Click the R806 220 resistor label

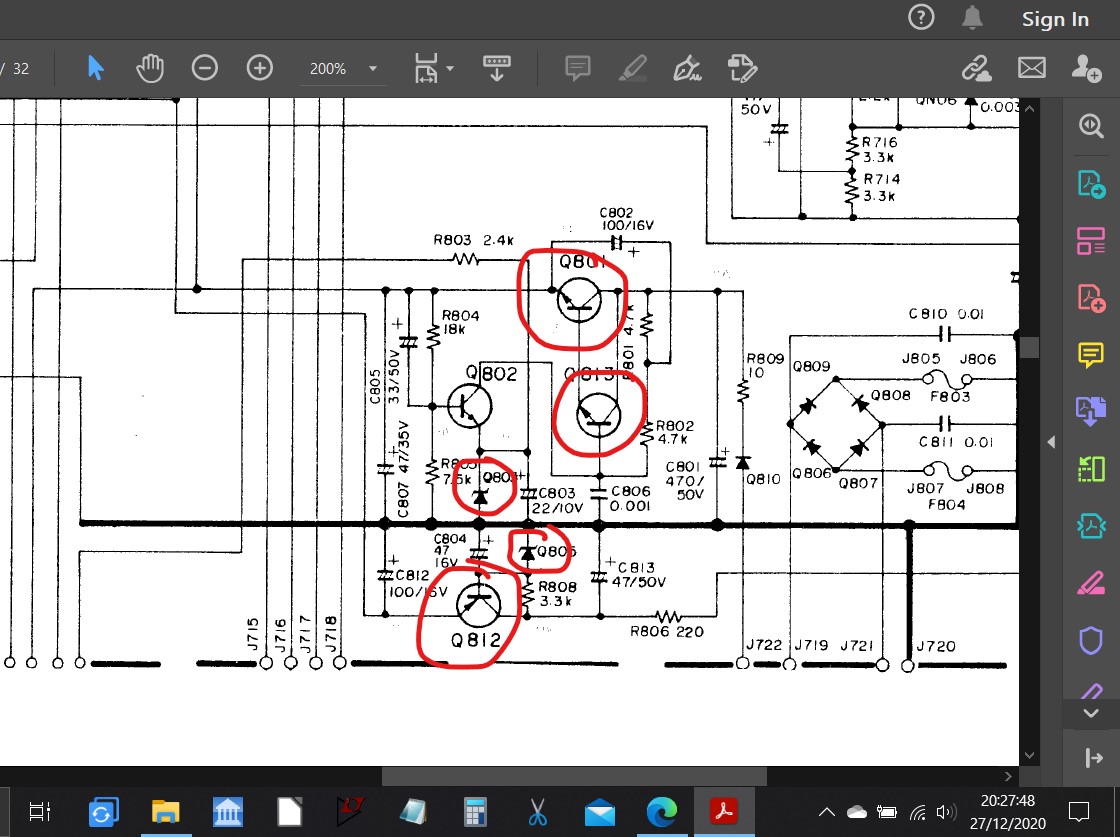pos(666,632)
